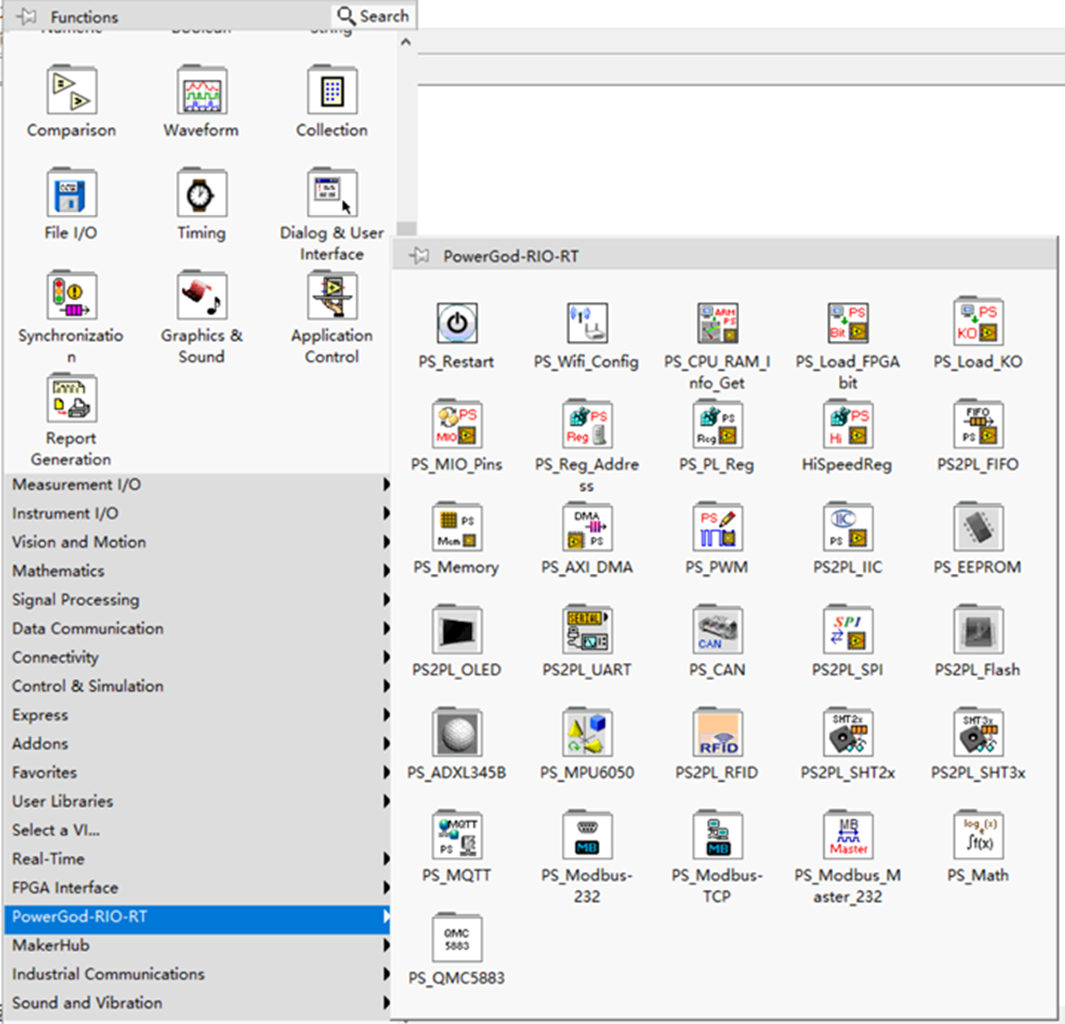The height and width of the screenshot is (1024, 1065).
Task: Open the Real-Time menu entry
Action: [x=198, y=859]
